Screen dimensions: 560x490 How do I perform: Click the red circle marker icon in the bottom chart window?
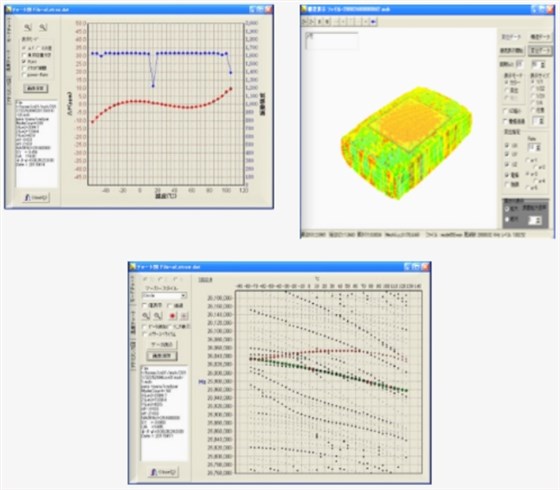tap(172, 316)
